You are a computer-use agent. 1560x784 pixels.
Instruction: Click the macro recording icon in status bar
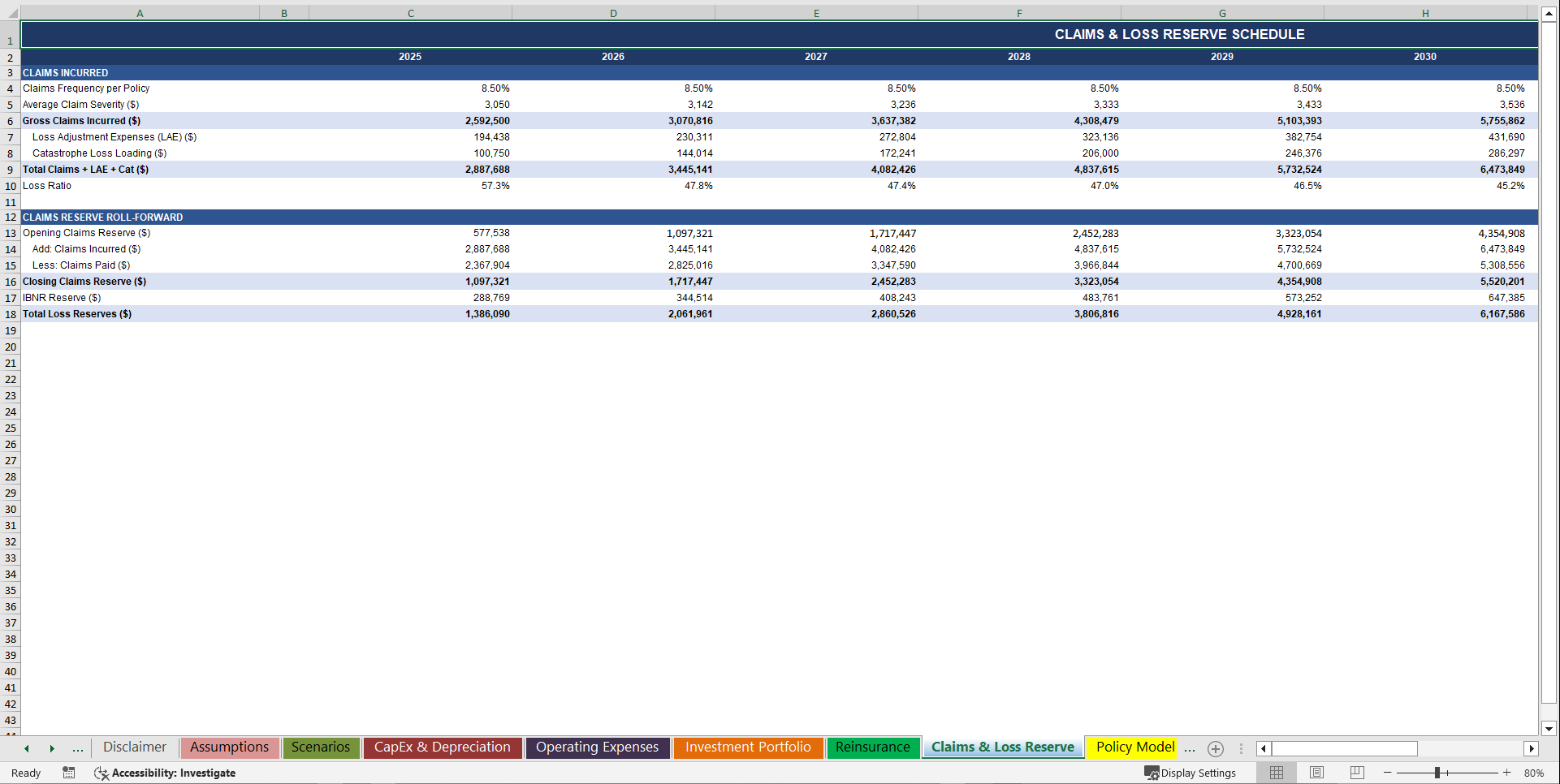click(69, 773)
